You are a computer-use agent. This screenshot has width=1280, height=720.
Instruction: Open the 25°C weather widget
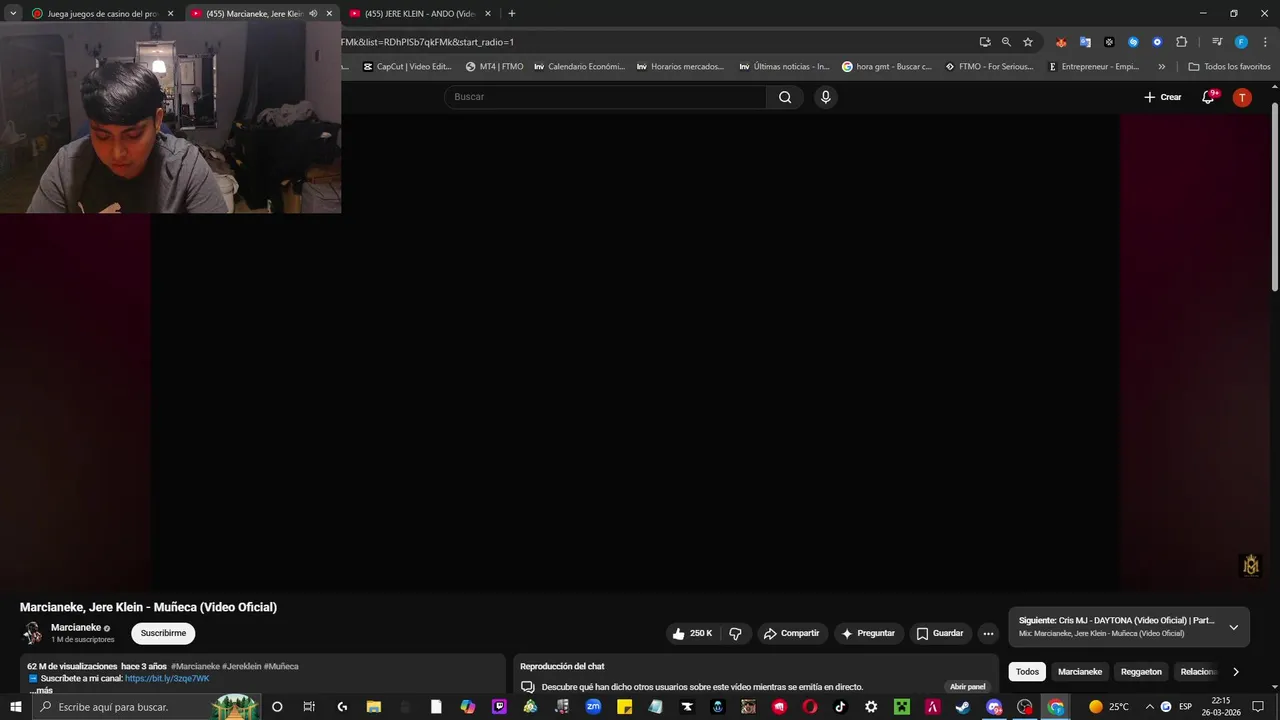pos(1109,707)
